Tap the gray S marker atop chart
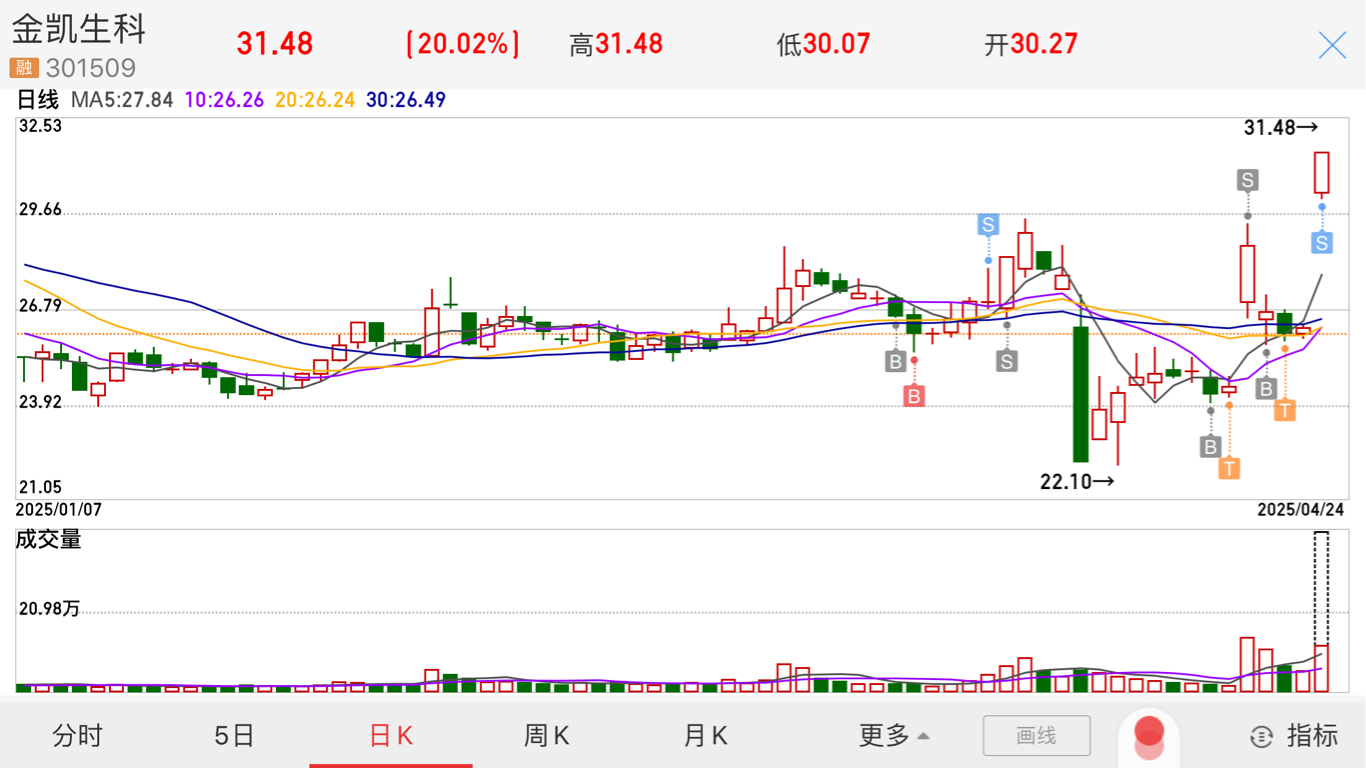 (x=1247, y=180)
